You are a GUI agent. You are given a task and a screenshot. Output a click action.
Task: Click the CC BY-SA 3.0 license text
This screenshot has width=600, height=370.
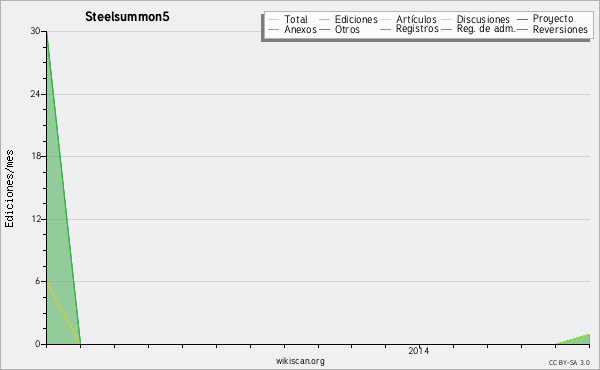(569, 363)
